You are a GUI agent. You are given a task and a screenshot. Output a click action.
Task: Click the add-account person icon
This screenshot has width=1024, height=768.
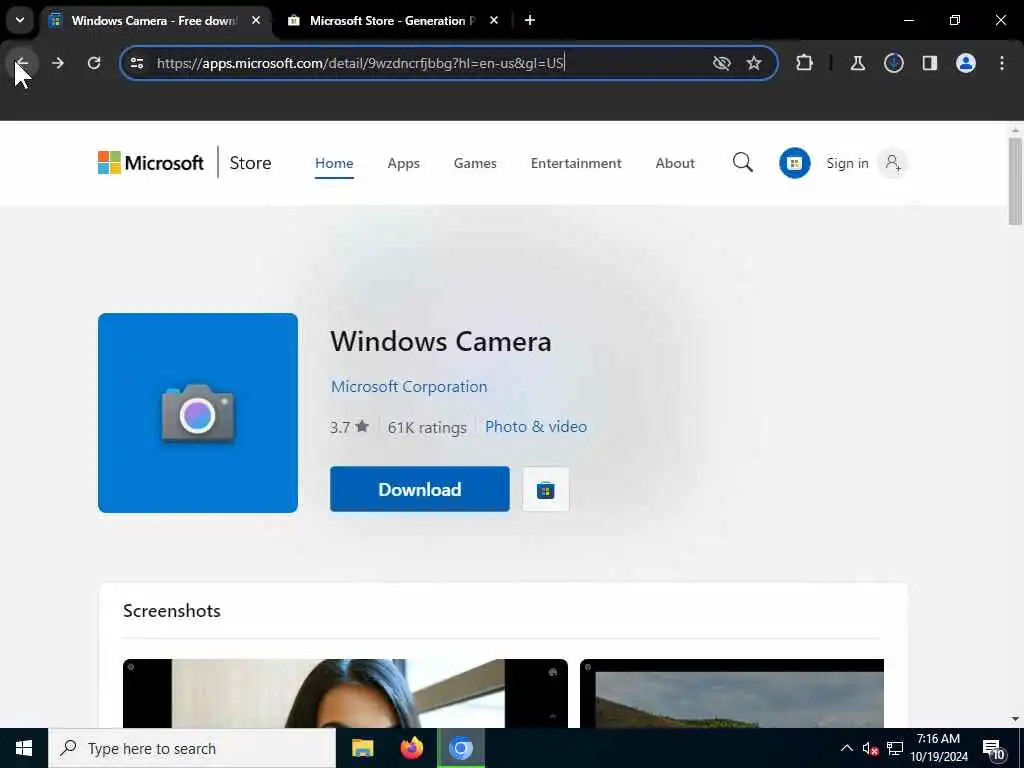pyautogui.click(x=893, y=163)
